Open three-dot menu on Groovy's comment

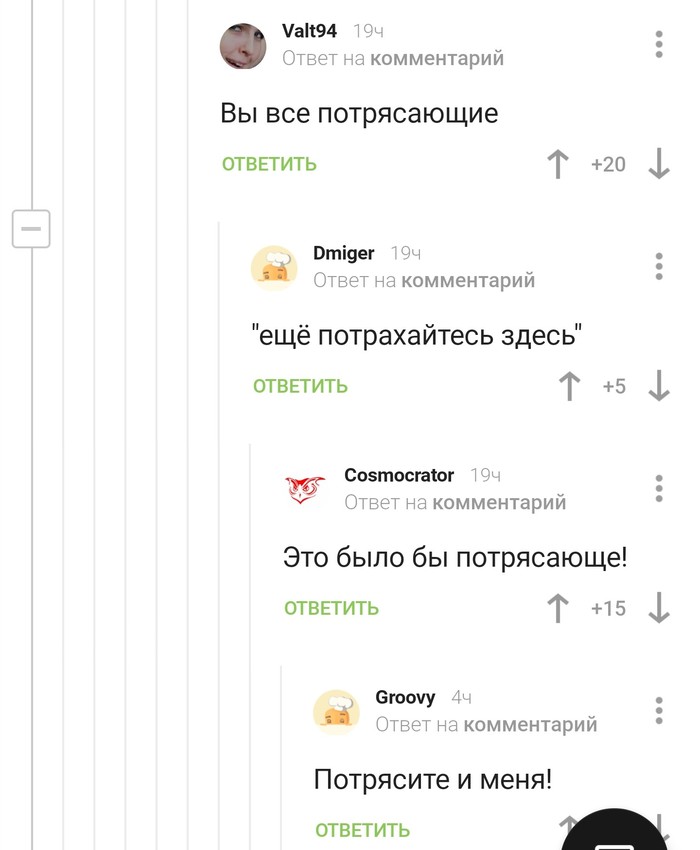pos(659,710)
